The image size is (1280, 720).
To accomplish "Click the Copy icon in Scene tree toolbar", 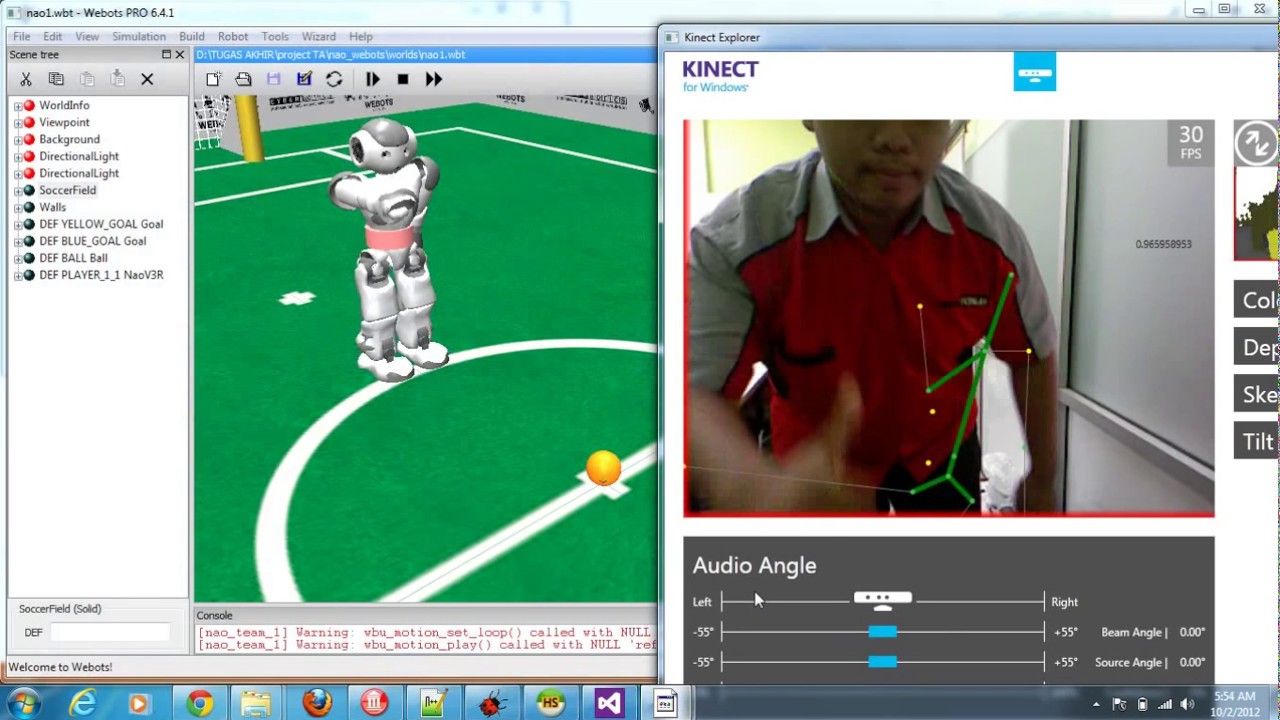I will (x=56, y=79).
